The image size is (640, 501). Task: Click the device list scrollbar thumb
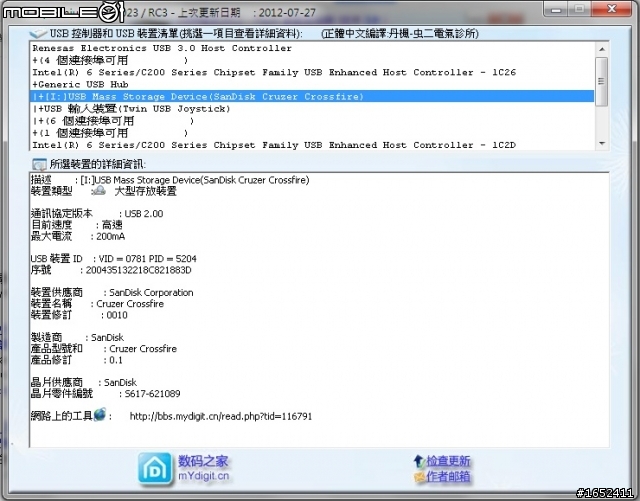[602, 81]
